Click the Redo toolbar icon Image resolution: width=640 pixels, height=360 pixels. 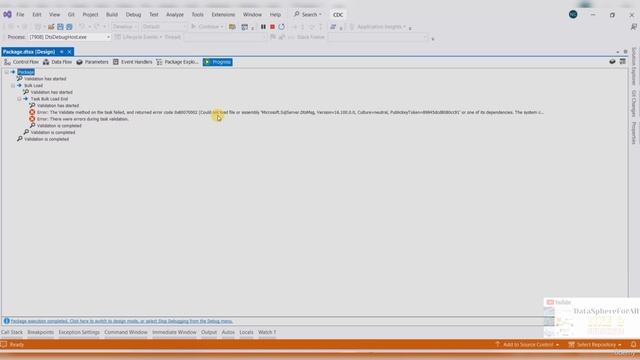pos(97,27)
